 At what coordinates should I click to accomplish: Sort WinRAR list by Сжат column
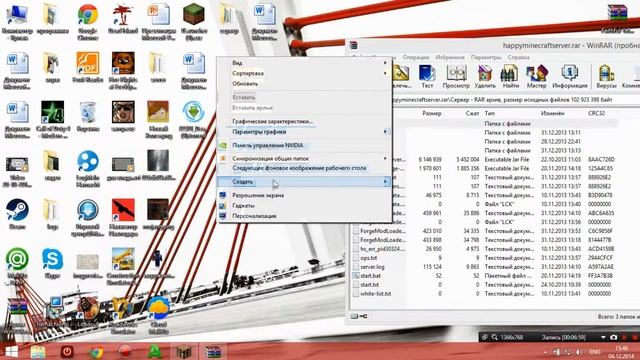[x=472, y=113]
